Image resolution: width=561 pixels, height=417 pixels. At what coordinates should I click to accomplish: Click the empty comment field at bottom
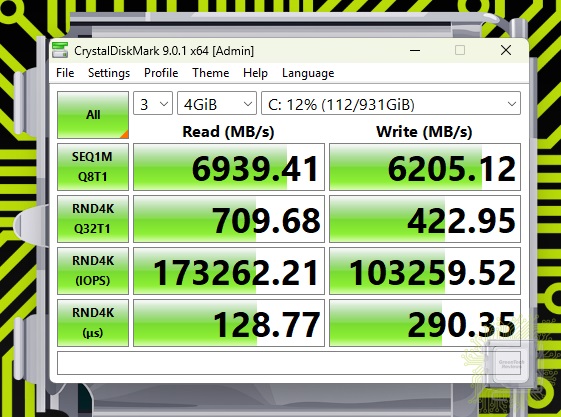tap(289, 363)
